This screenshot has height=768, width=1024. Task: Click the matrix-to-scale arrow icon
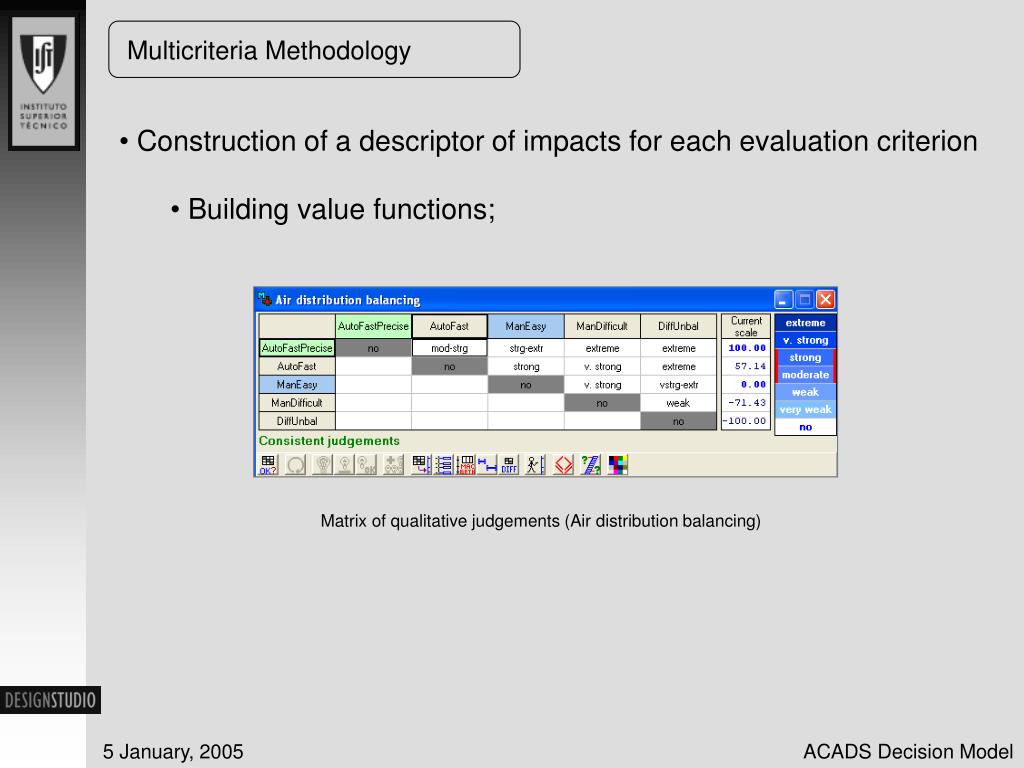click(421, 464)
